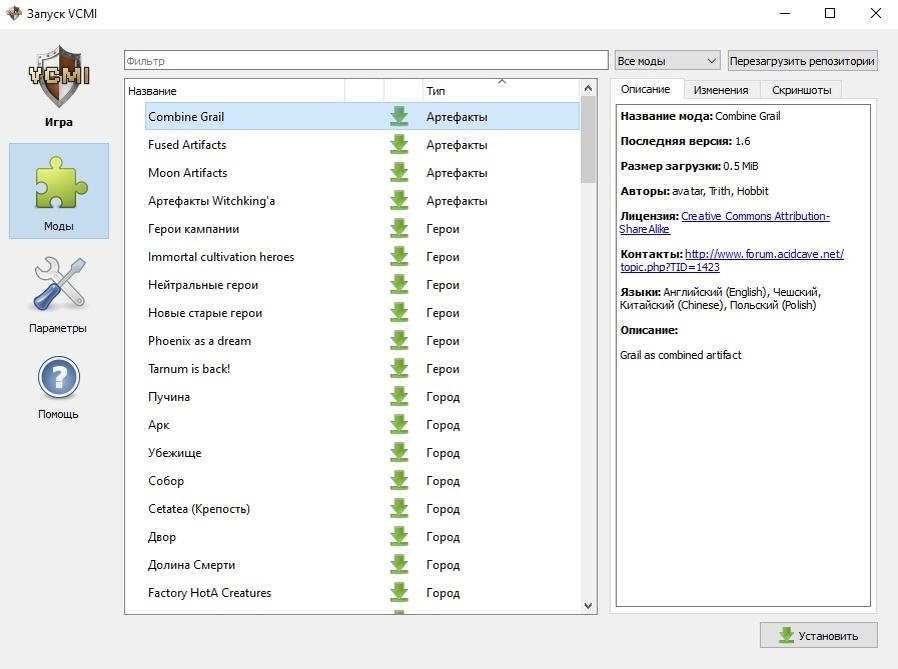Screen dimensions: 898x669
Task: Select the Моды puzzle piece icon
Action: tap(58, 191)
